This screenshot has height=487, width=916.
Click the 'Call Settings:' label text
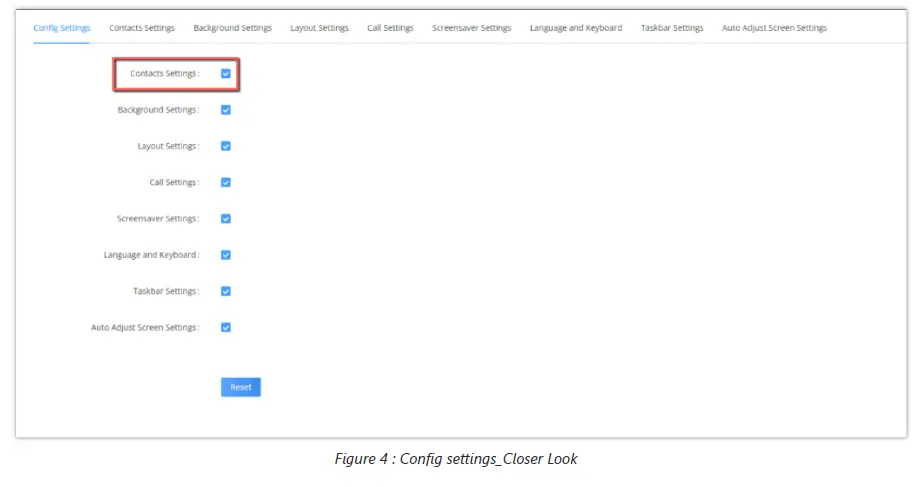(x=174, y=182)
